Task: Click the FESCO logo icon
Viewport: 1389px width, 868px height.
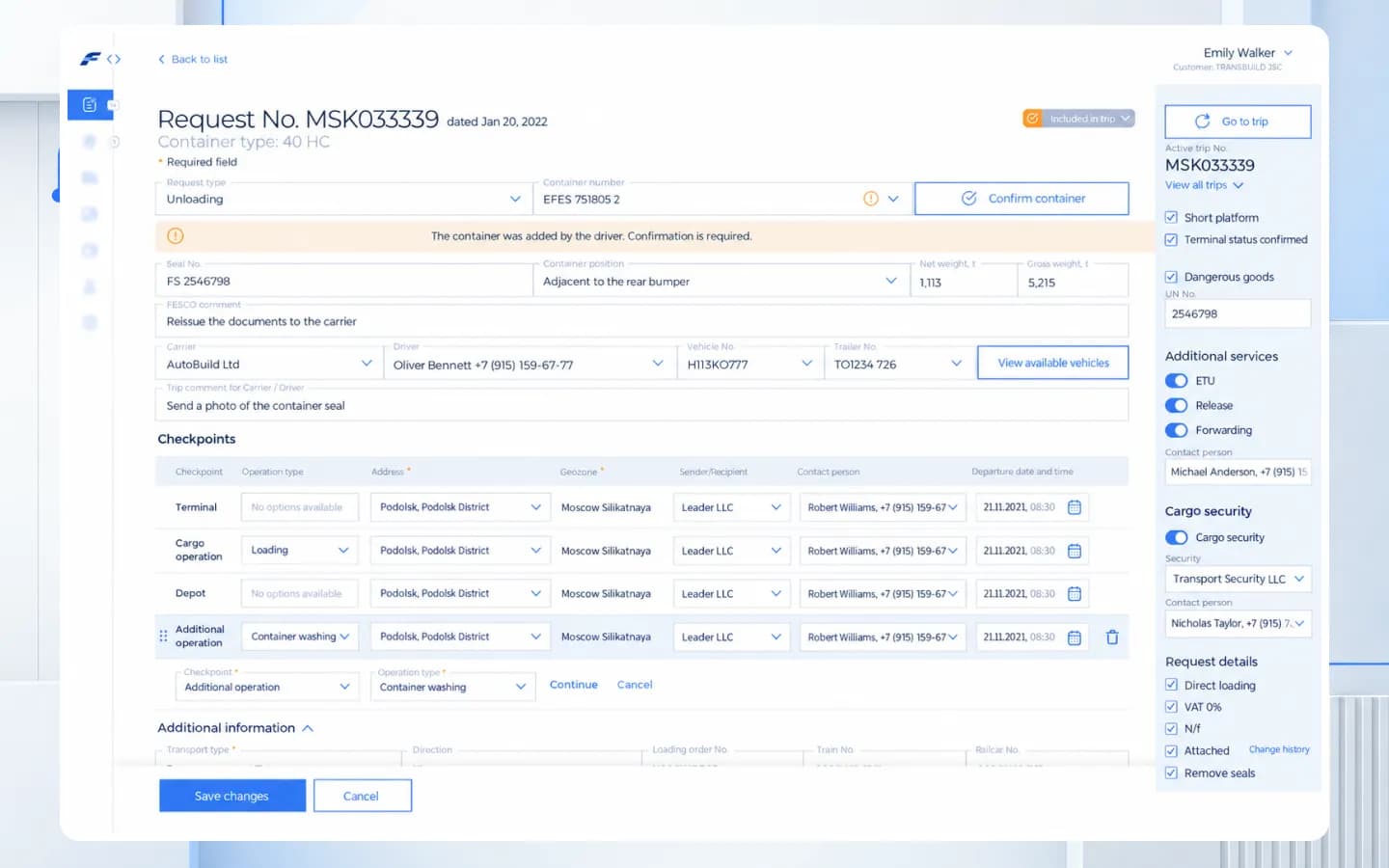Action: [x=90, y=59]
